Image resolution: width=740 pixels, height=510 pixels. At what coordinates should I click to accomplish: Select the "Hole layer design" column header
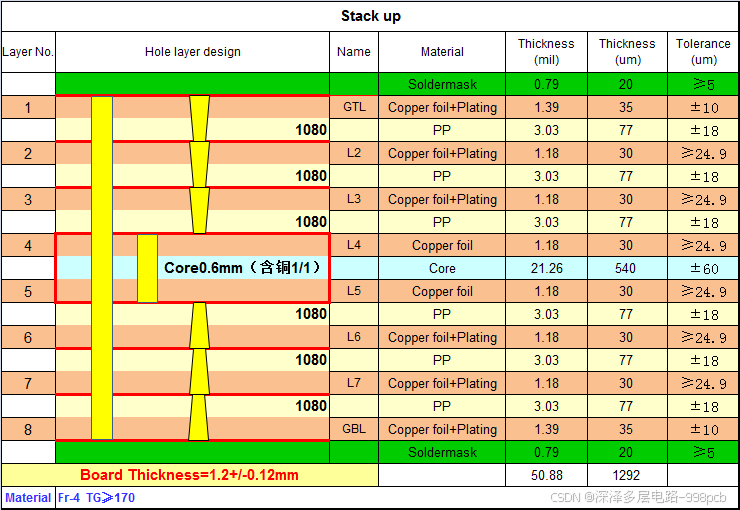193,52
